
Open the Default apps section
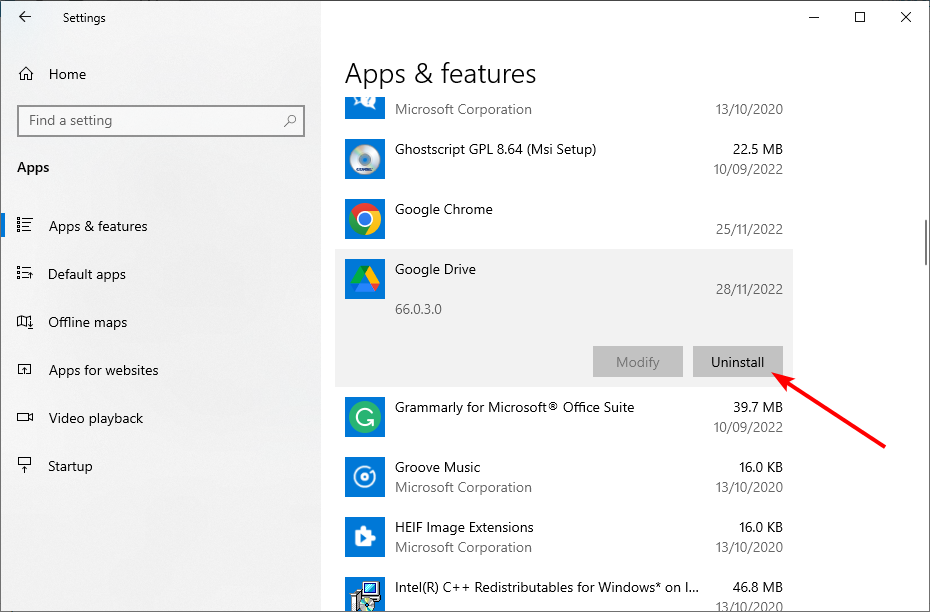[87, 274]
